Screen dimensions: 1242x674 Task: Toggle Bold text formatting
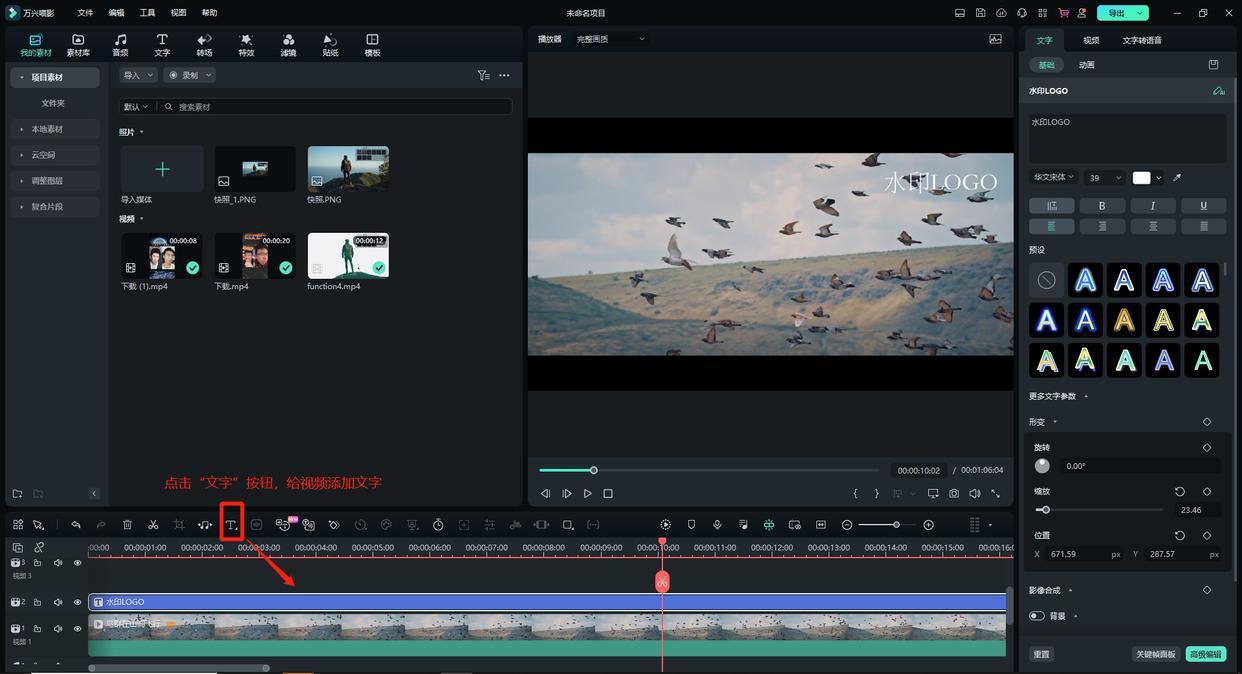click(1102, 205)
